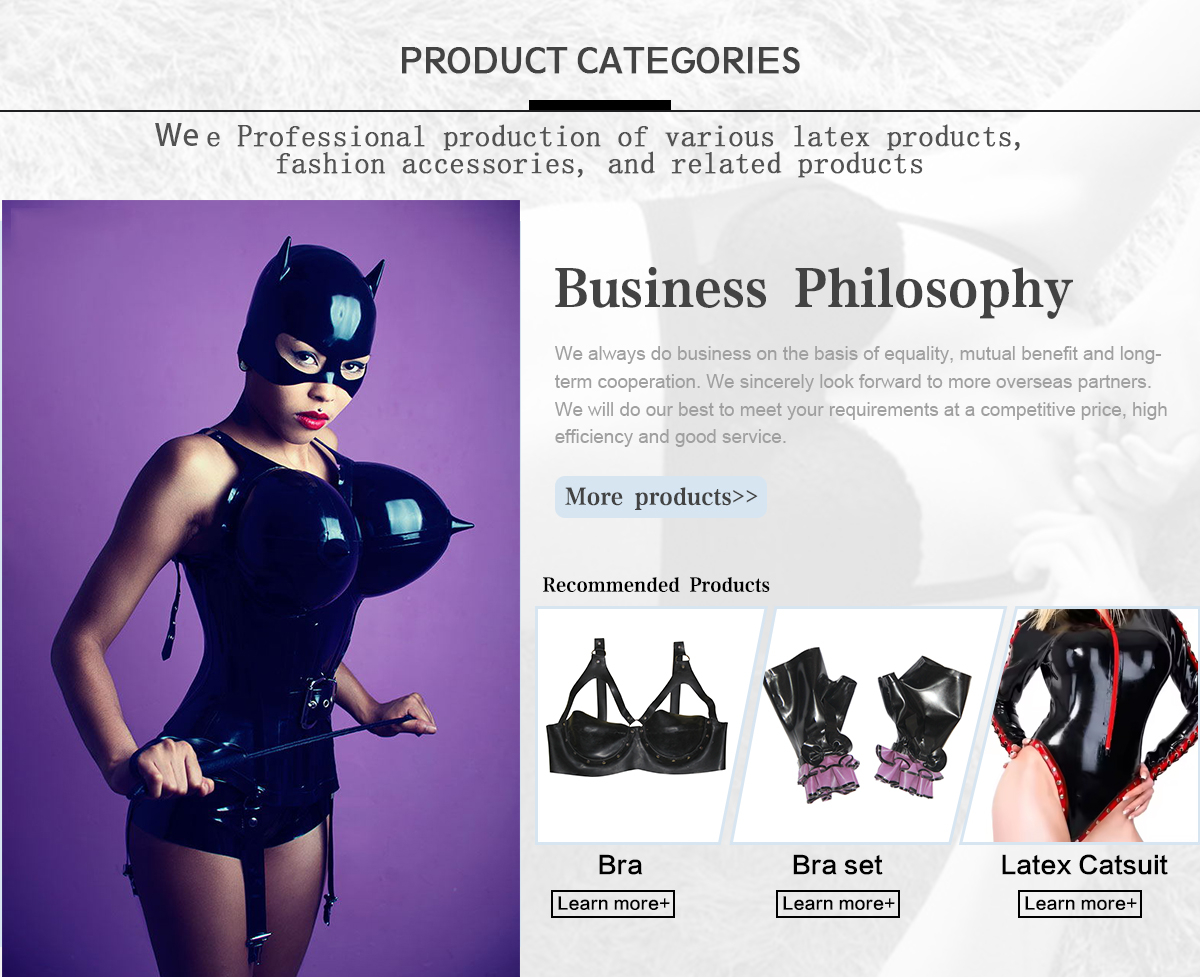This screenshot has height=977, width=1200.
Task: Open Learn more+ under Bra set
Action: tap(838, 904)
